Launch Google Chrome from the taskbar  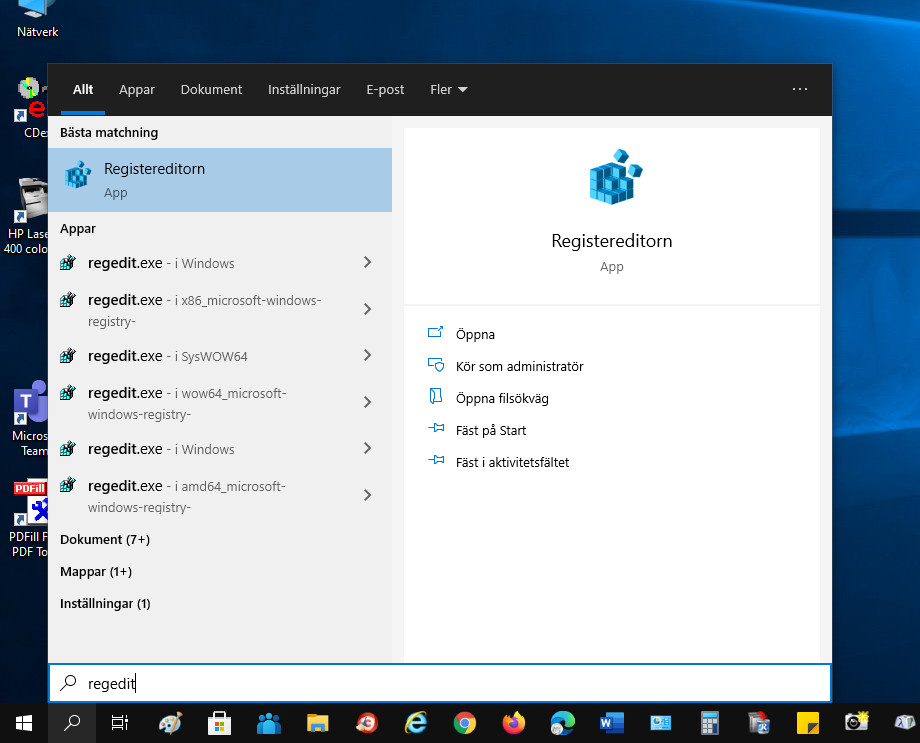[x=465, y=722]
